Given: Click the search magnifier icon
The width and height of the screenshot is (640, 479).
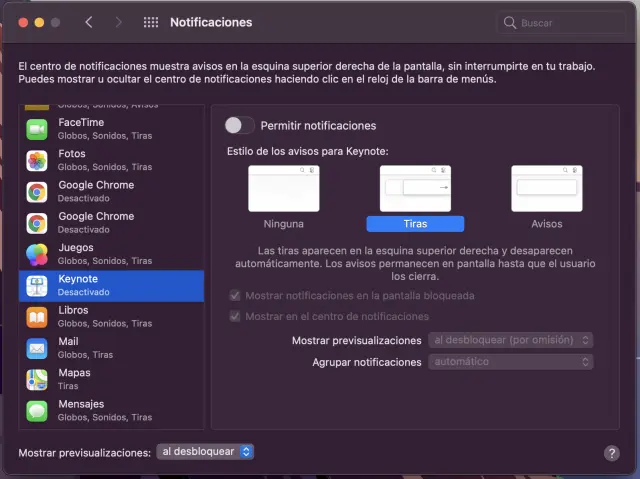Looking at the screenshot, I should tap(510, 22).
